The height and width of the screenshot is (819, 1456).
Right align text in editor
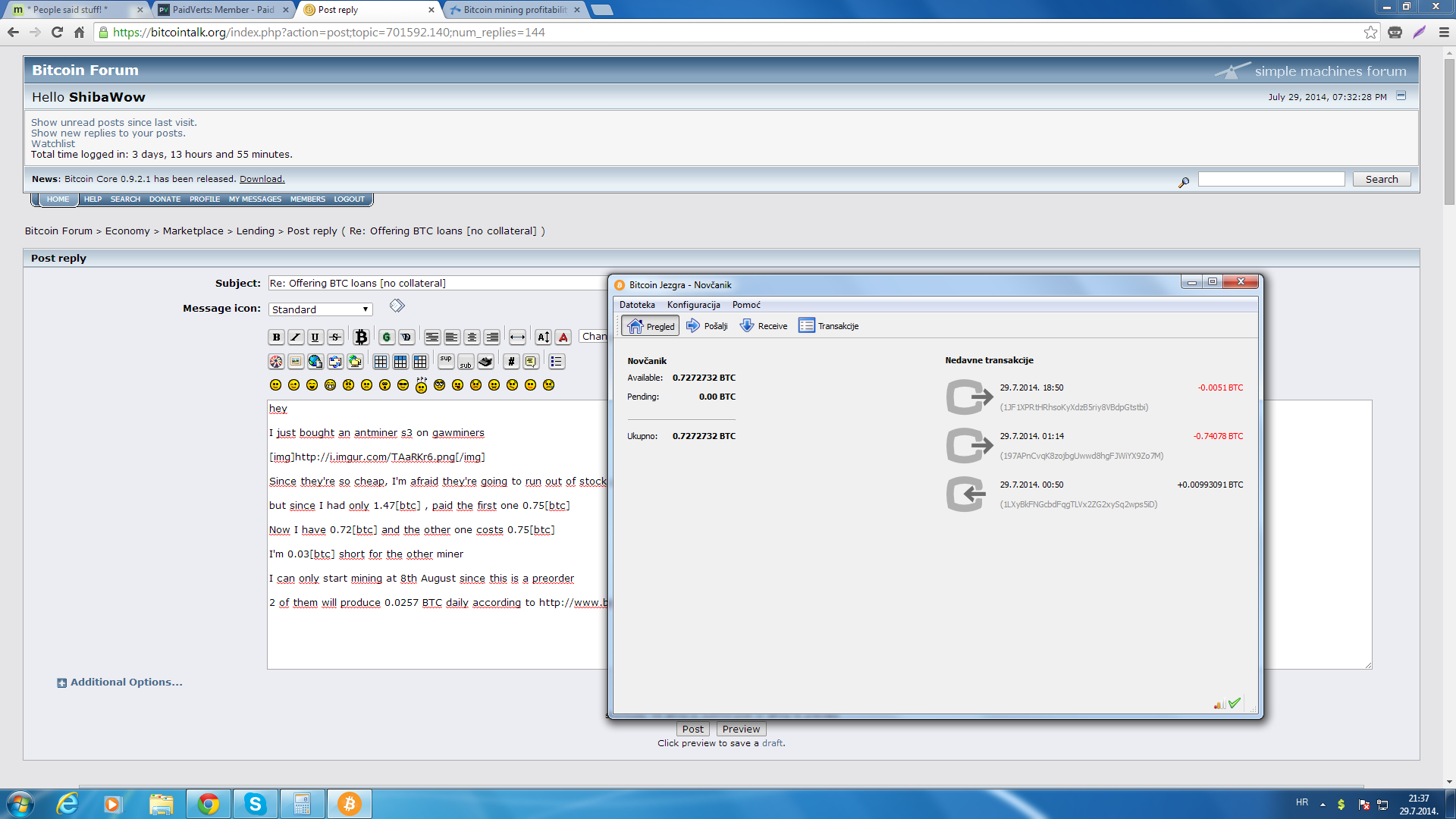coord(491,337)
